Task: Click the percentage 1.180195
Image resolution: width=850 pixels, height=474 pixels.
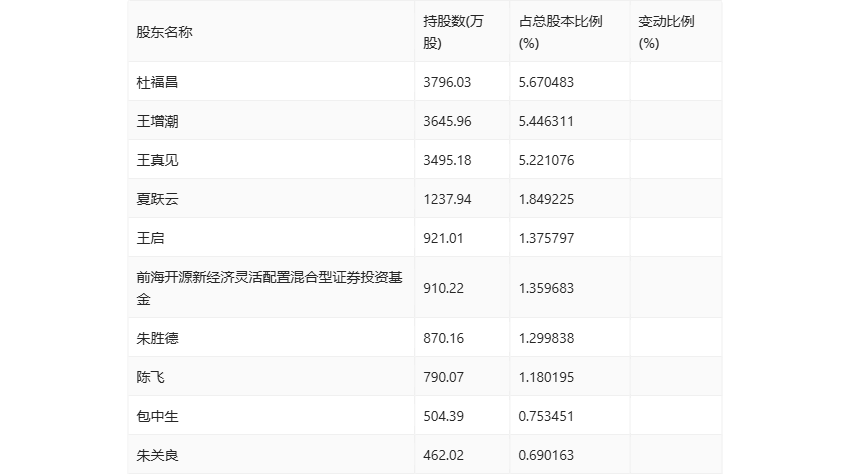Action: tap(546, 377)
